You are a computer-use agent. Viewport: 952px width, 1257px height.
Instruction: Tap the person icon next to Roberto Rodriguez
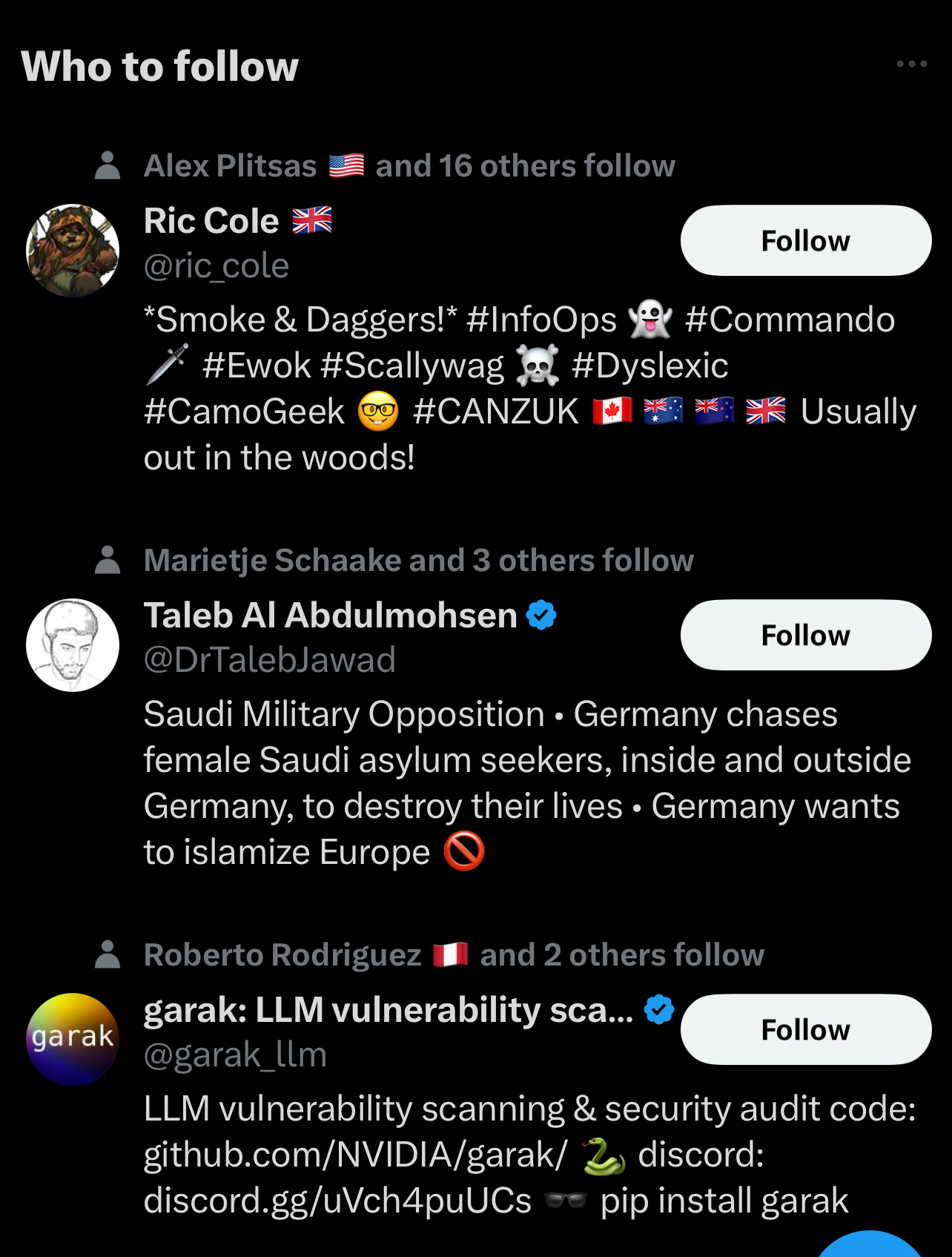(x=108, y=954)
